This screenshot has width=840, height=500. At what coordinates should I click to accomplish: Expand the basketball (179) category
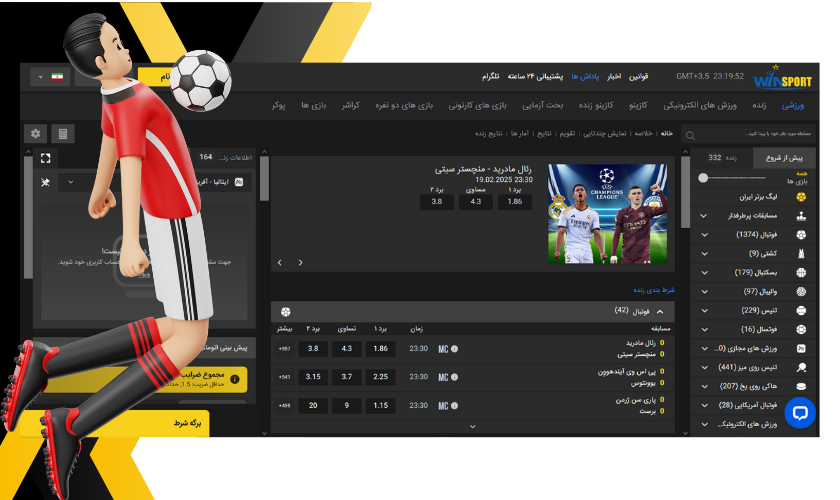pos(704,273)
